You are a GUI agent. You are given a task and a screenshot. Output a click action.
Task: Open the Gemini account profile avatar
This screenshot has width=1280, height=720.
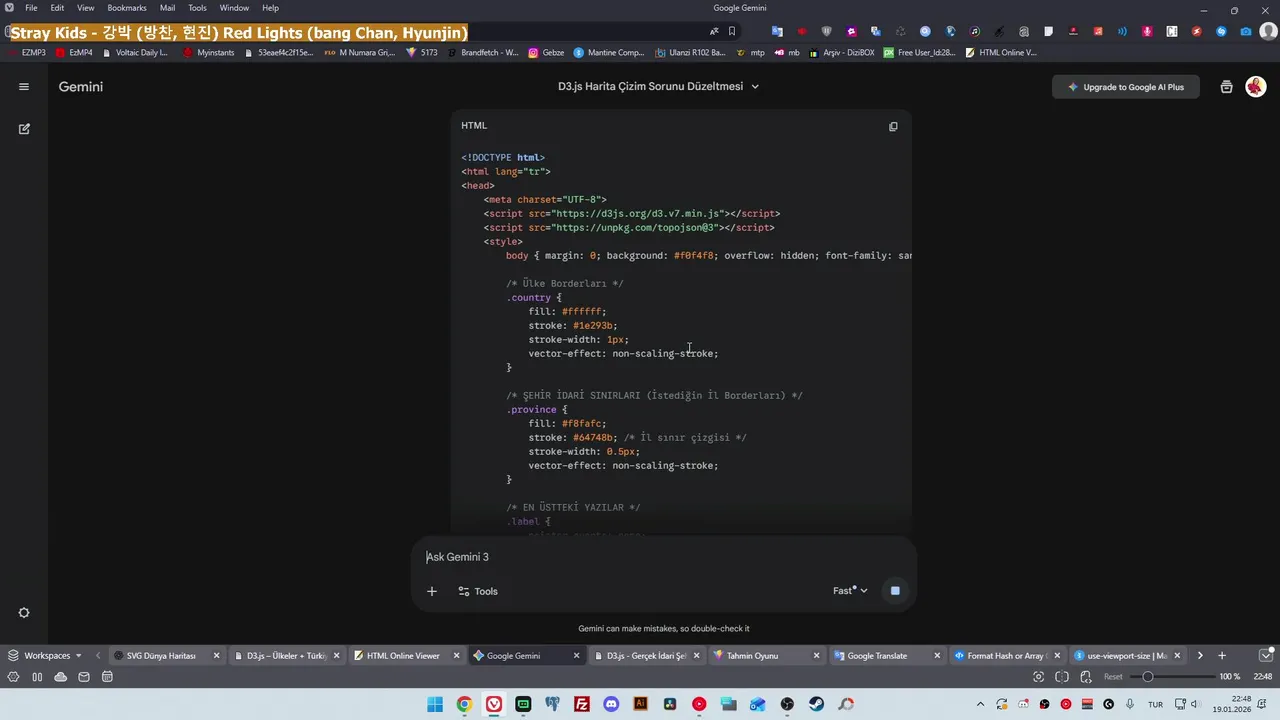(1256, 87)
